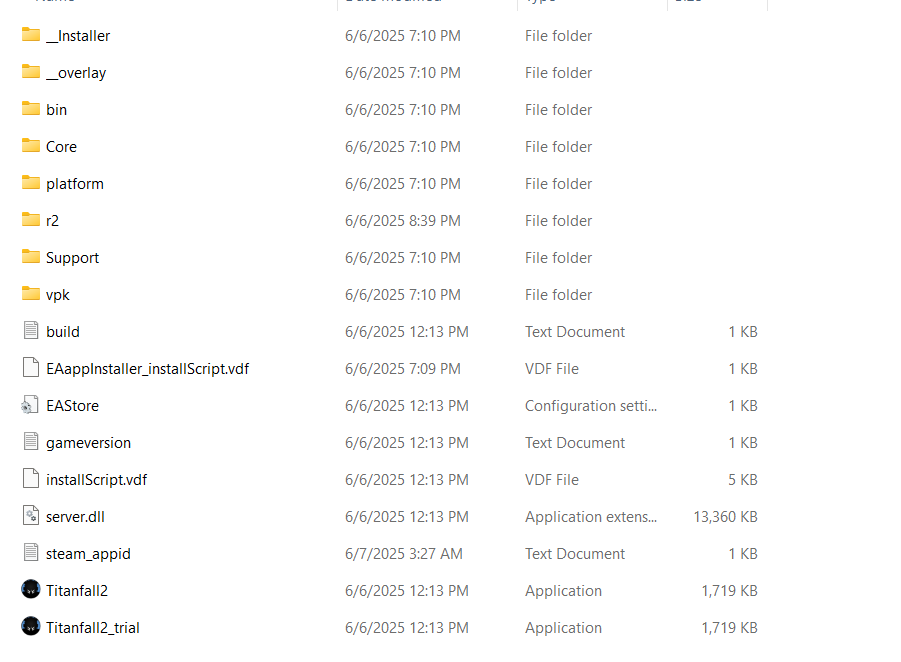The image size is (901, 662).
Task: Select the Support folder name
Action: [x=72, y=259]
